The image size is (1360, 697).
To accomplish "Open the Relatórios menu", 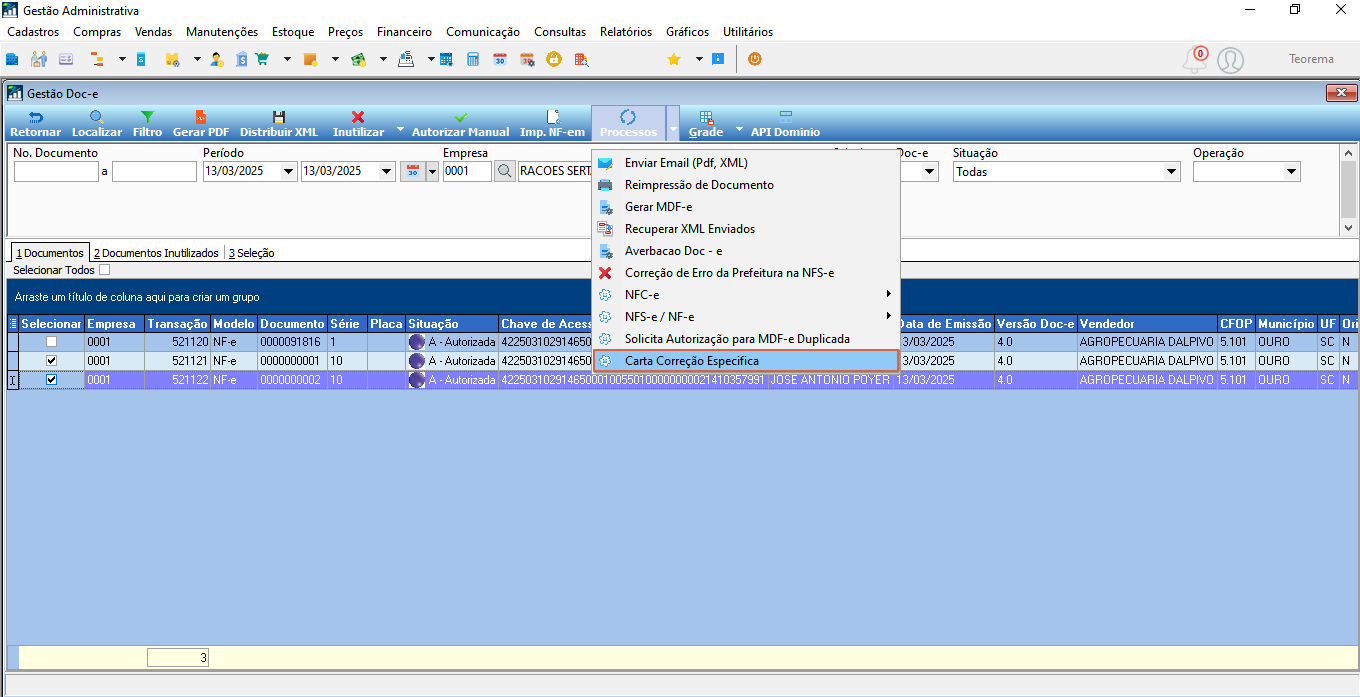I will coord(626,32).
